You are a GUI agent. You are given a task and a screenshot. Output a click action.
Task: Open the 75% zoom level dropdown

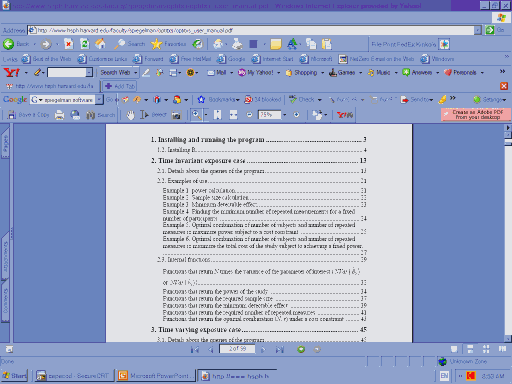click(284, 115)
